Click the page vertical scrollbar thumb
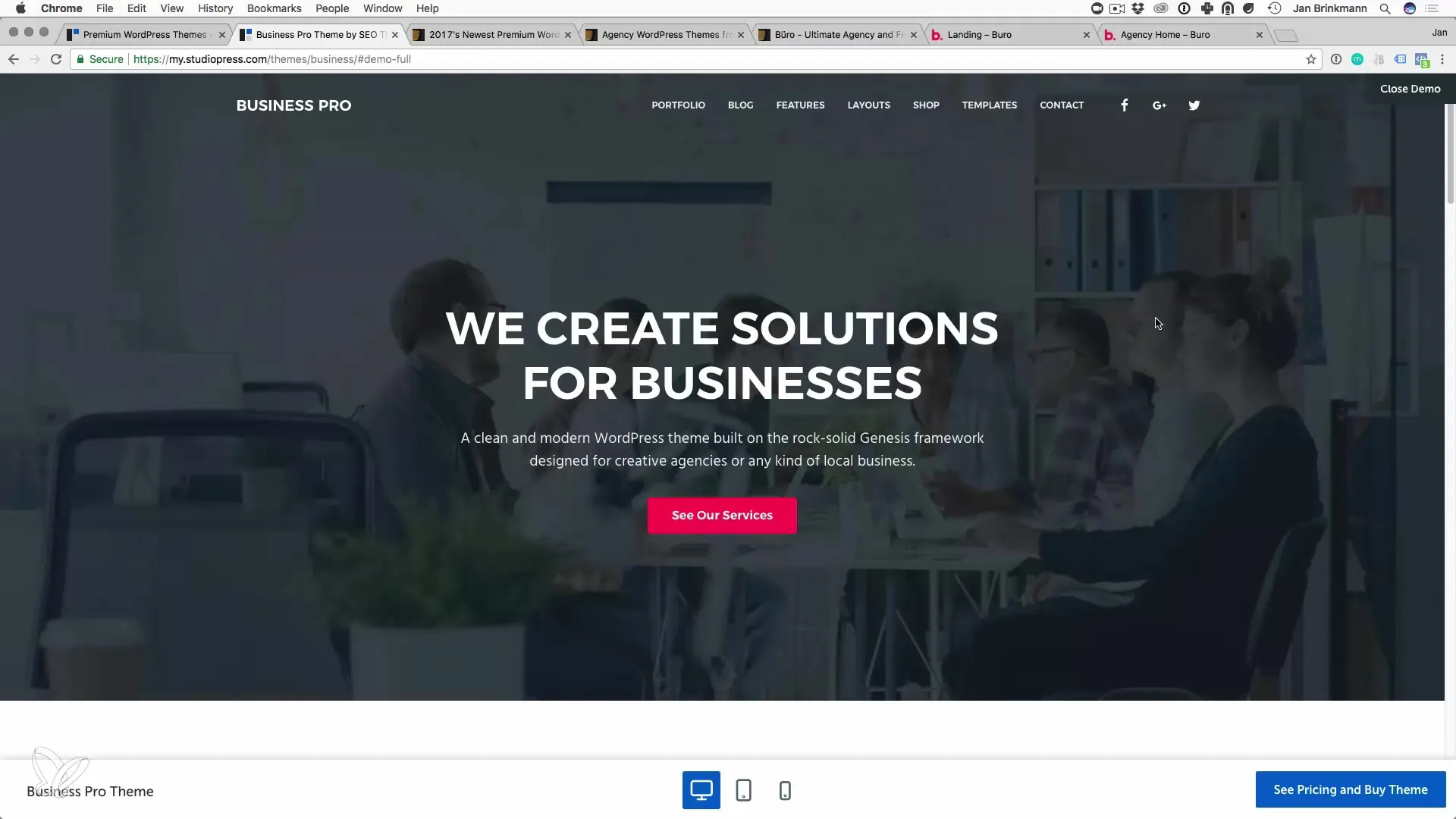The width and height of the screenshot is (1456, 819). [1450, 152]
